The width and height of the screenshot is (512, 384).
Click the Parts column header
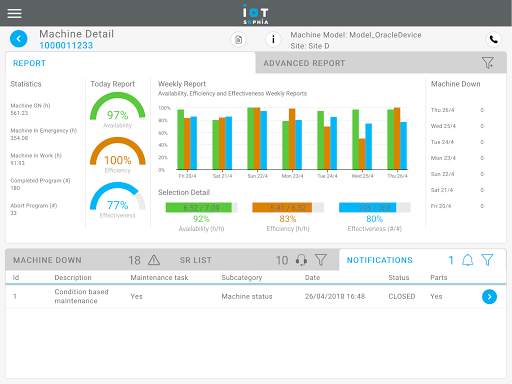click(x=439, y=277)
